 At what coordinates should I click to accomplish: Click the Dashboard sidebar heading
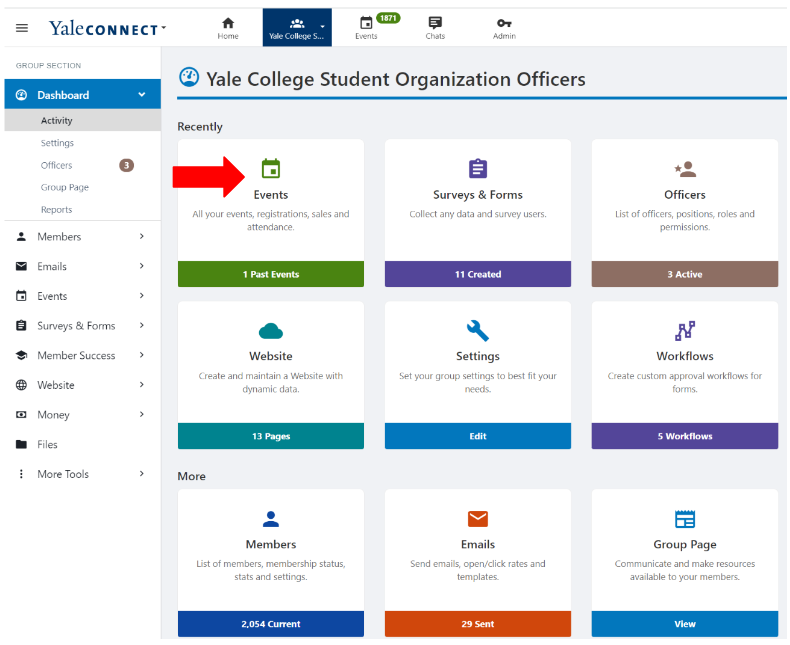point(83,94)
